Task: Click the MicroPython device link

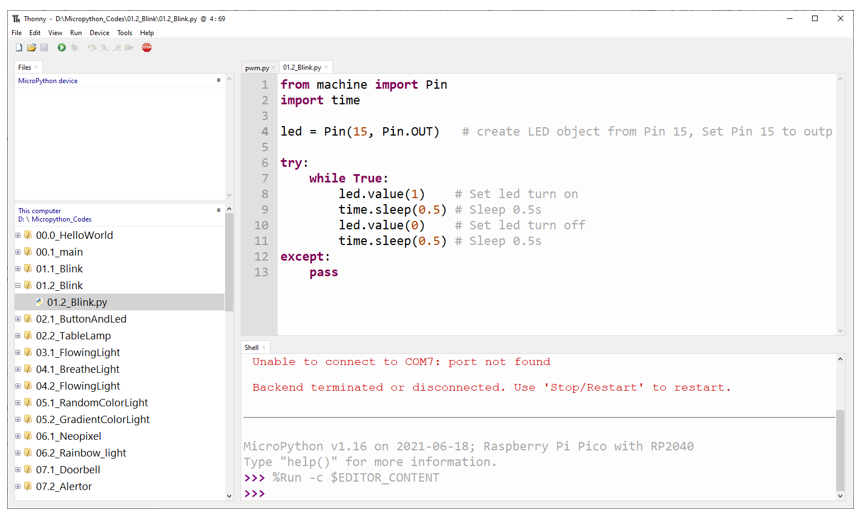Action: click(48, 81)
